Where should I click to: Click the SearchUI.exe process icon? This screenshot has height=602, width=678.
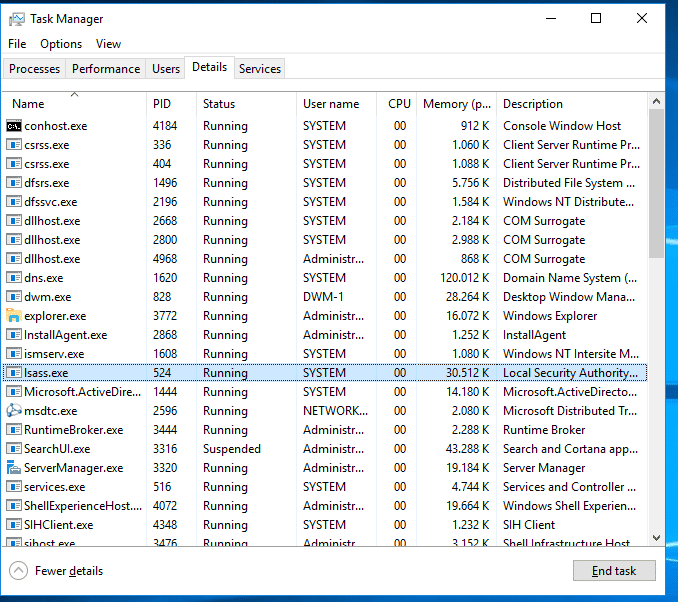pos(14,449)
